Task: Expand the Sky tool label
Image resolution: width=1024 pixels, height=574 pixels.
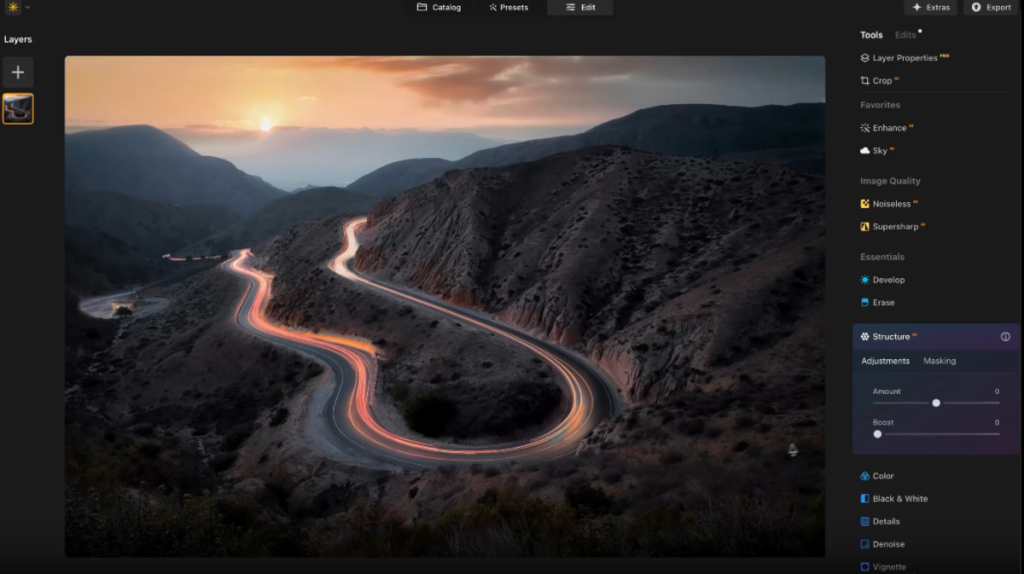Action: coord(880,151)
